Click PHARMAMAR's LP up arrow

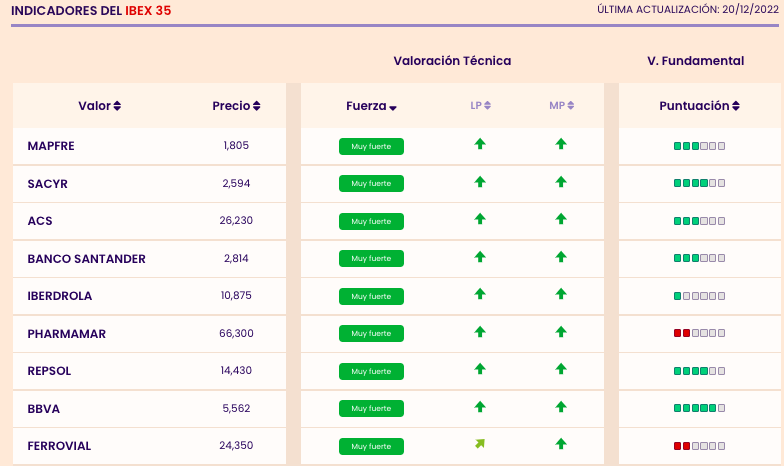click(480, 332)
